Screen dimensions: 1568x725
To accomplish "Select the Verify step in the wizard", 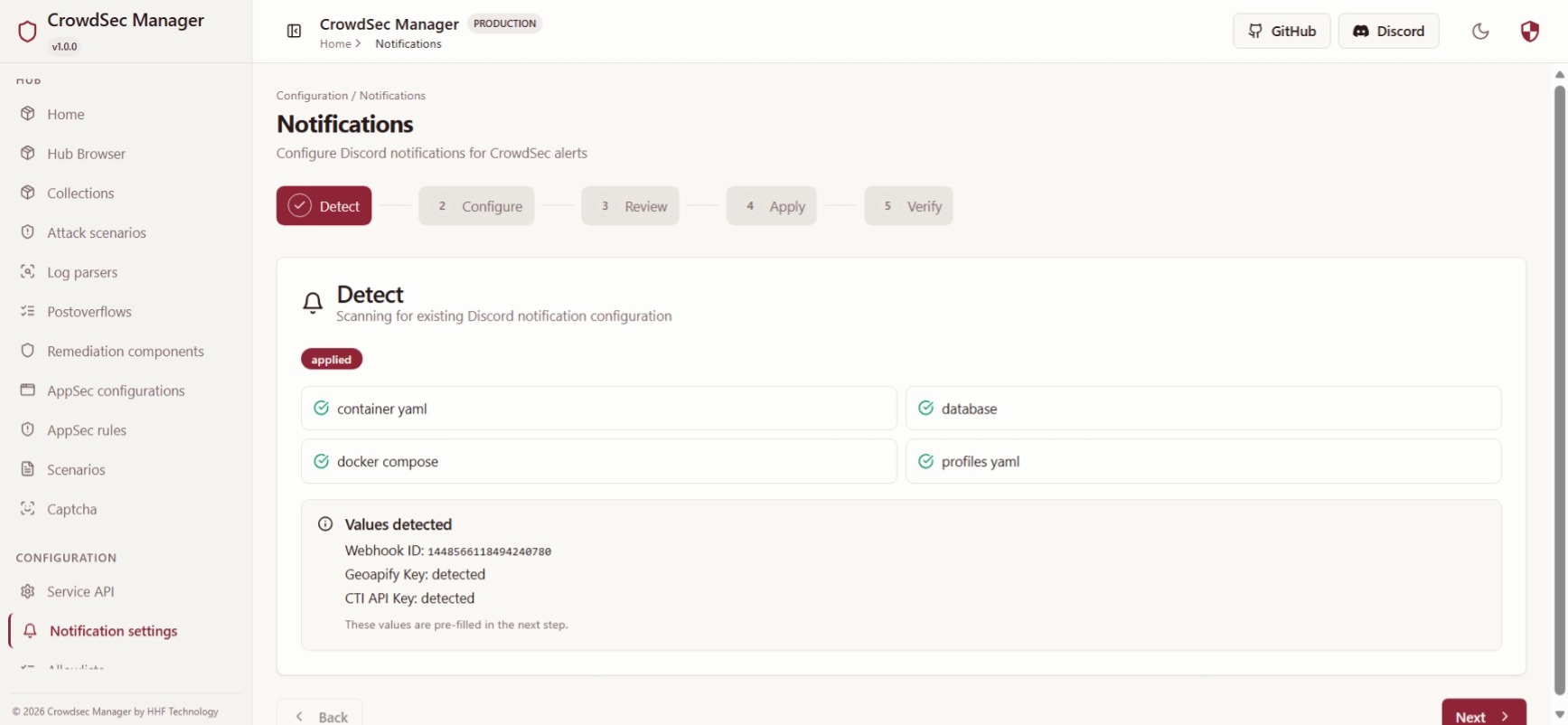I will pos(908,206).
